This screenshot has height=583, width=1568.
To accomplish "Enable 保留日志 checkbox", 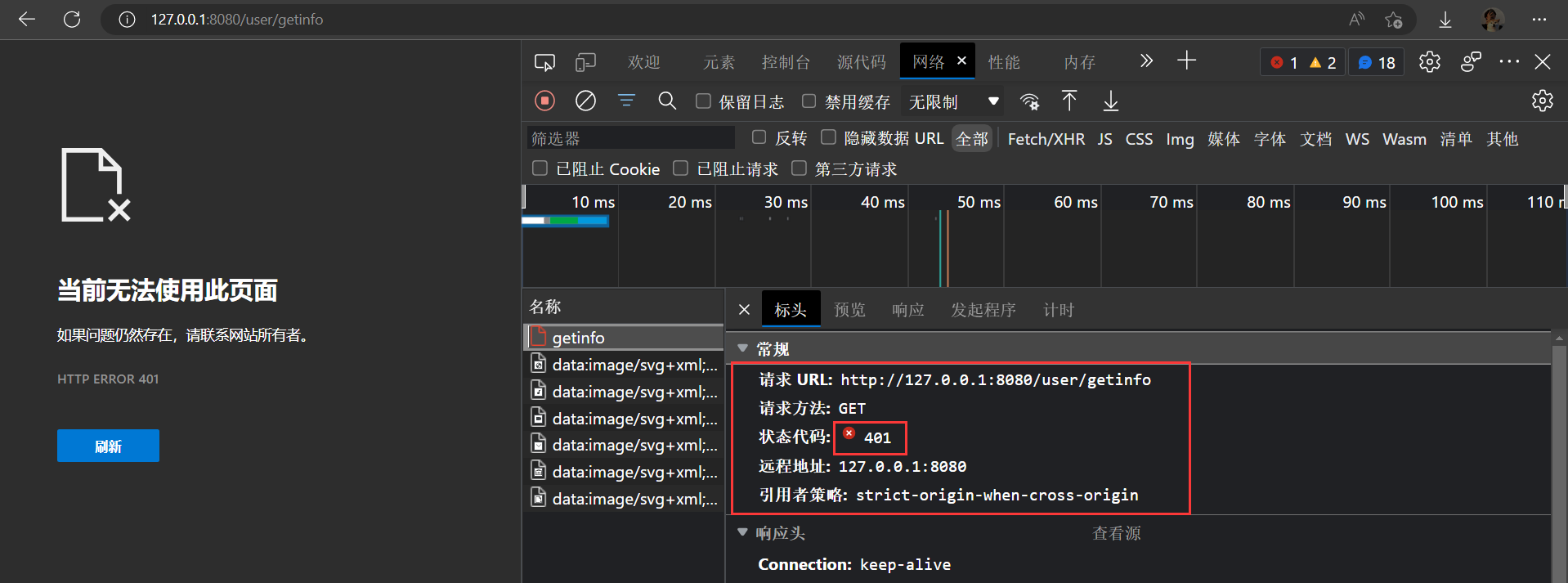I will point(703,101).
